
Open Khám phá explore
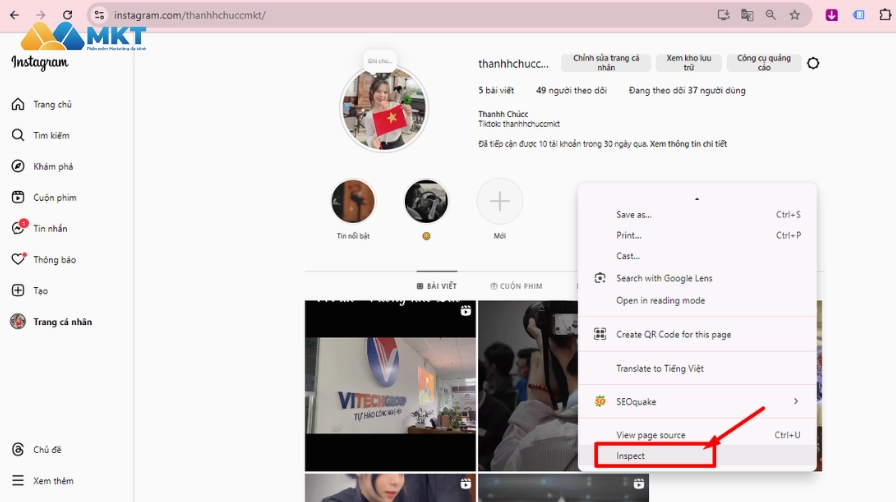(42, 166)
